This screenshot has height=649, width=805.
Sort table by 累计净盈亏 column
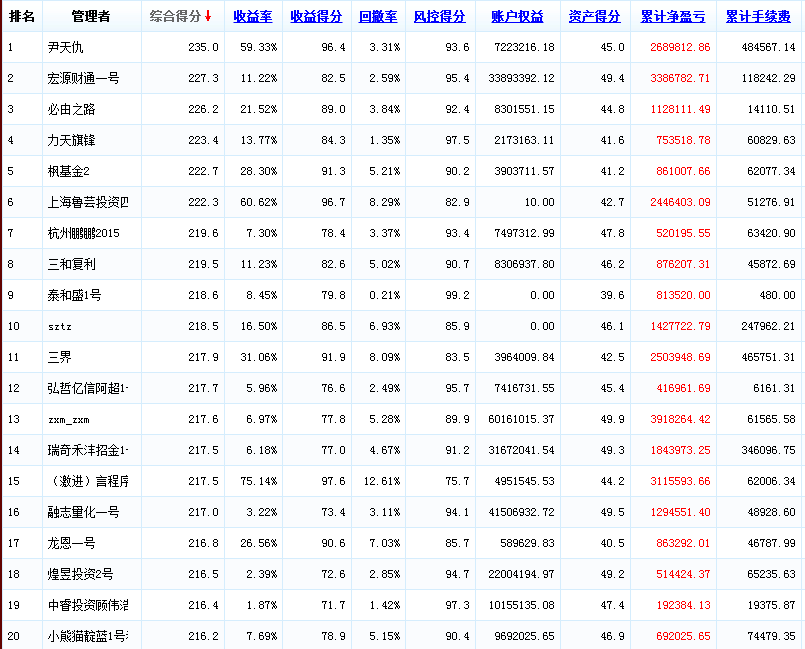click(673, 16)
